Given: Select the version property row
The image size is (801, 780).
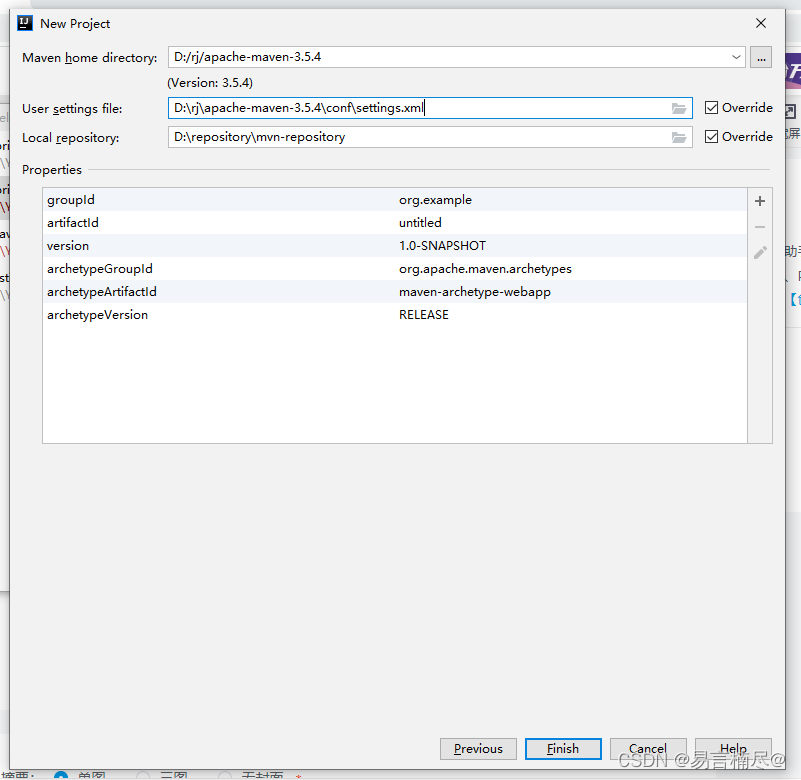Looking at the screenshot, I should [394, 246].
